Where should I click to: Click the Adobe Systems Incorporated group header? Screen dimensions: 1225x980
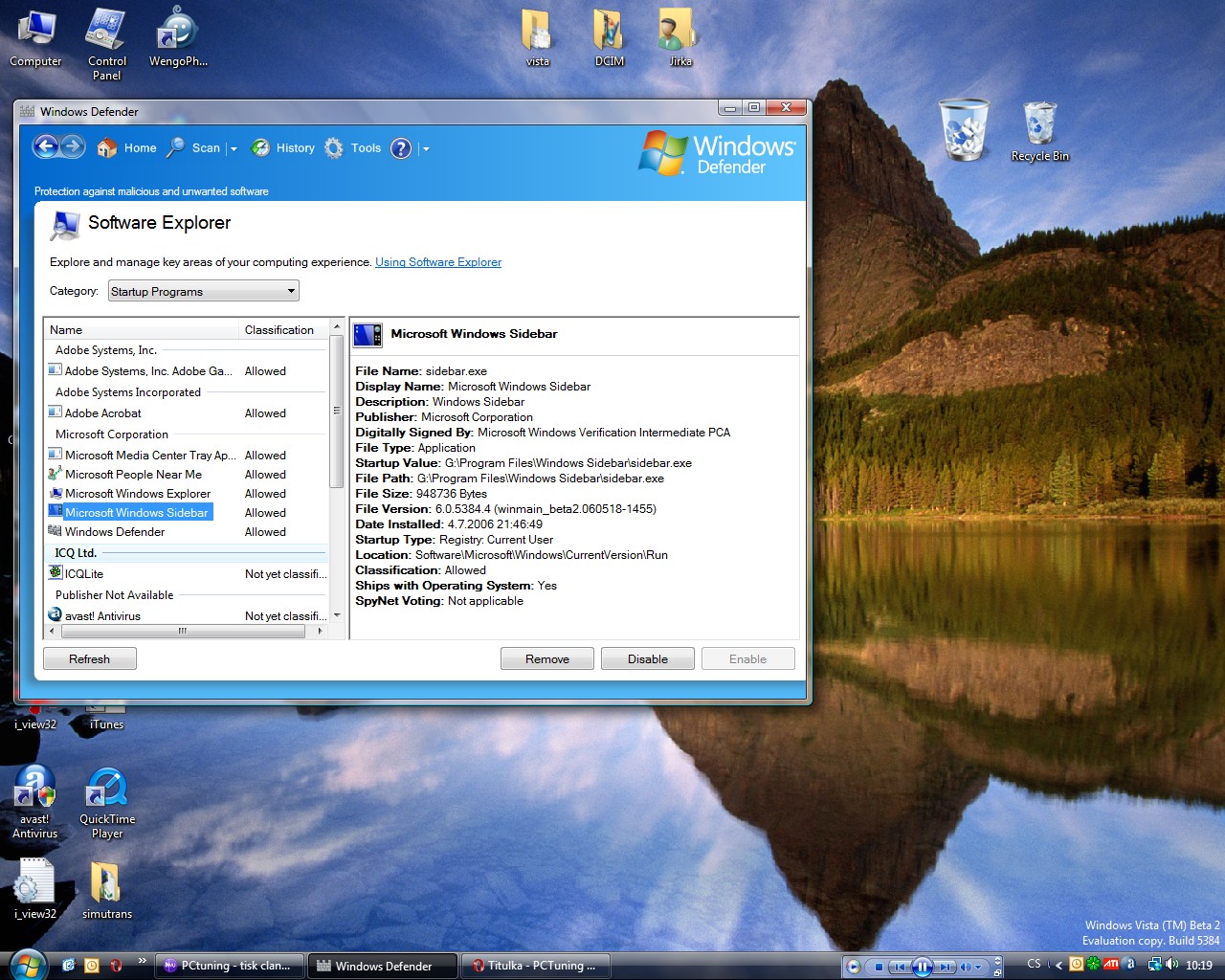pyautogui.click(x=187, y=392)
